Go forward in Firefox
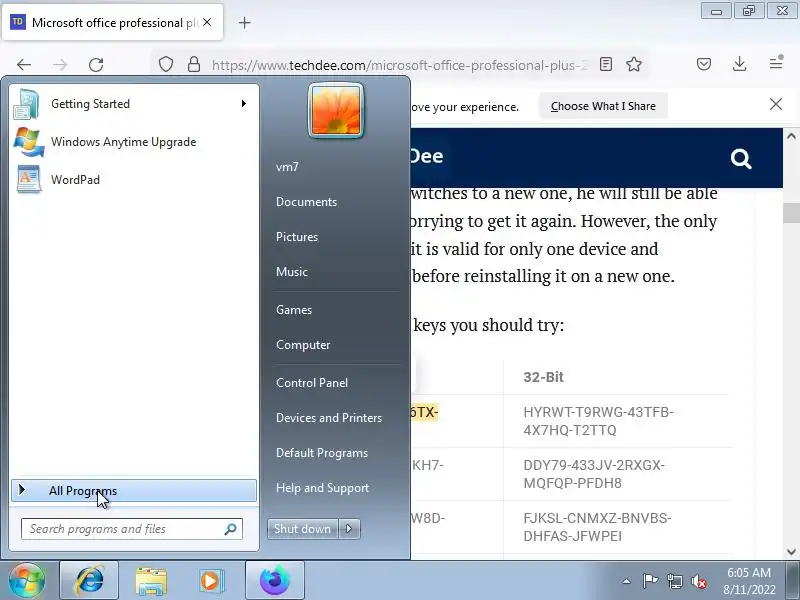Screen dimensions: 800x600 pos(60,65)
